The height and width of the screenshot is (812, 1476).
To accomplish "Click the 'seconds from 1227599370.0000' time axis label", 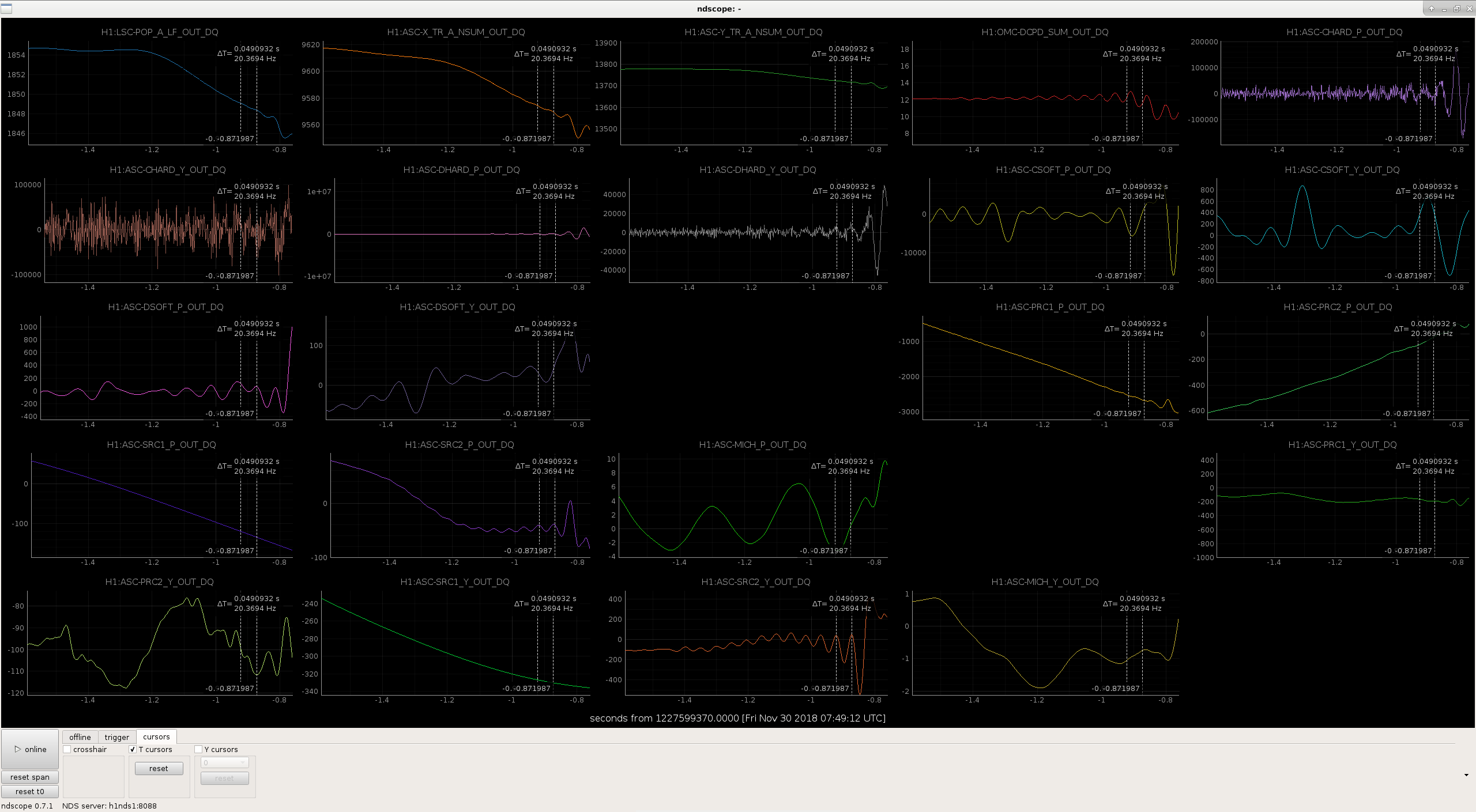I will [737, 718].
